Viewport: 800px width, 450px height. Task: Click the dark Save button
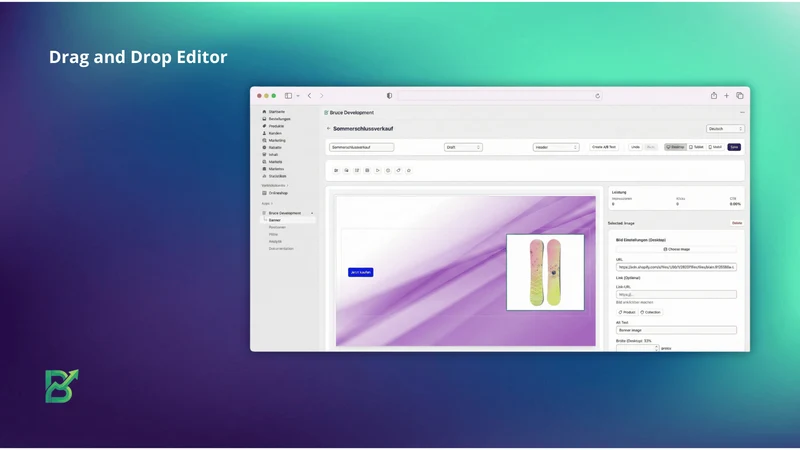(x=734, y=147)
